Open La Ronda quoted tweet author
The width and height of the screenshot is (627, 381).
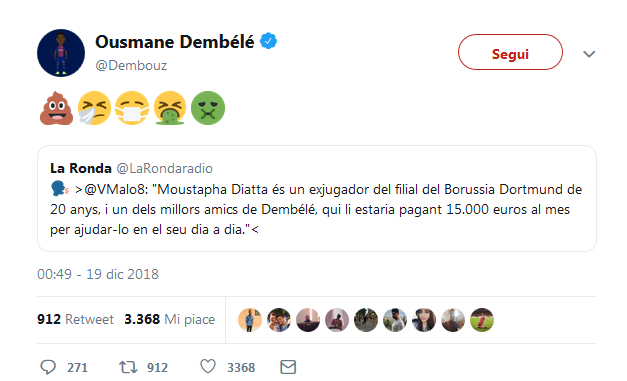81,168
